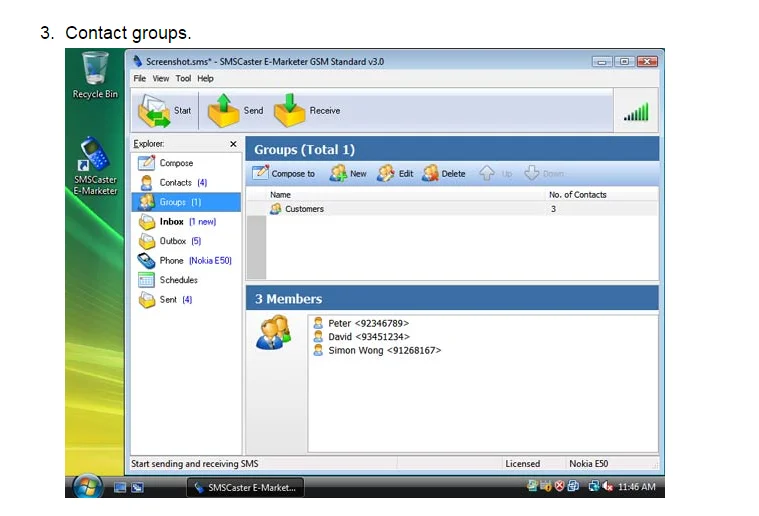Open the Help menu
The image size is (759, 516).
pos(205,78)
